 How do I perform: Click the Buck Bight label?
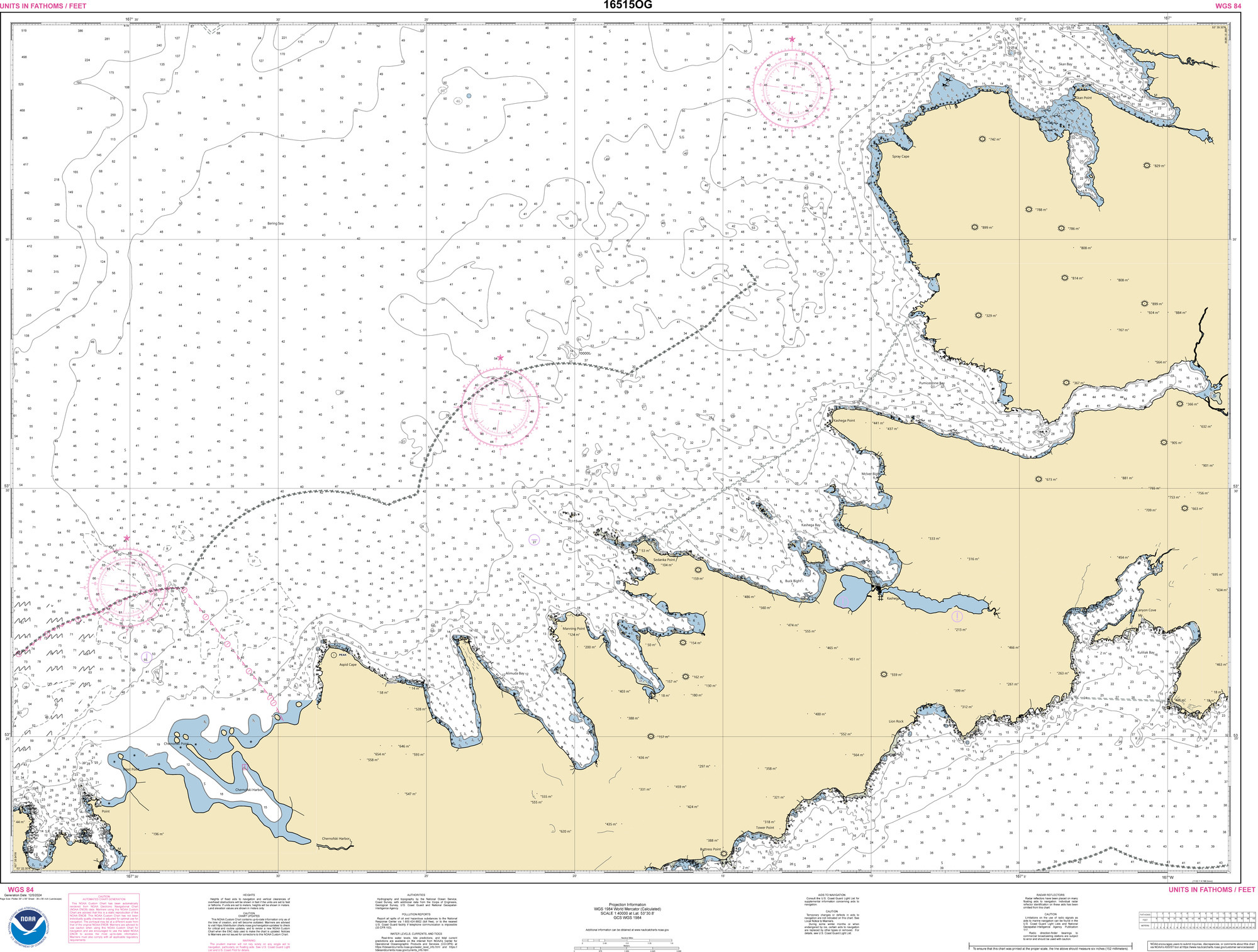pos(793,581)
